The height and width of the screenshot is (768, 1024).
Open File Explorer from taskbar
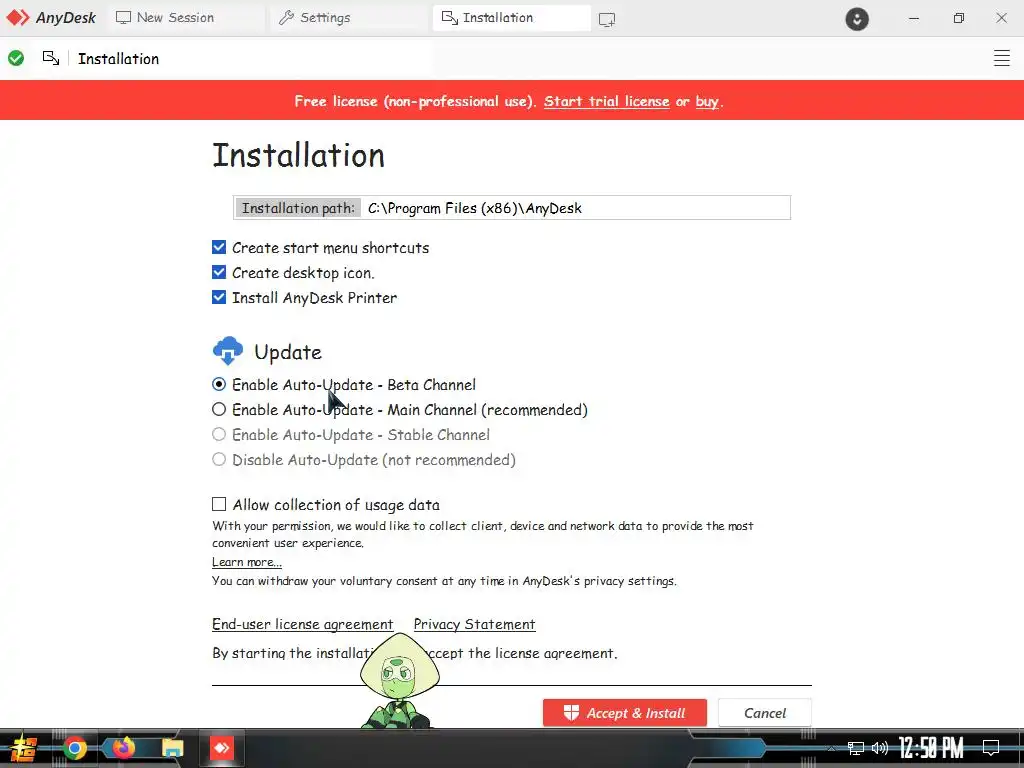[x=172, y=748]
